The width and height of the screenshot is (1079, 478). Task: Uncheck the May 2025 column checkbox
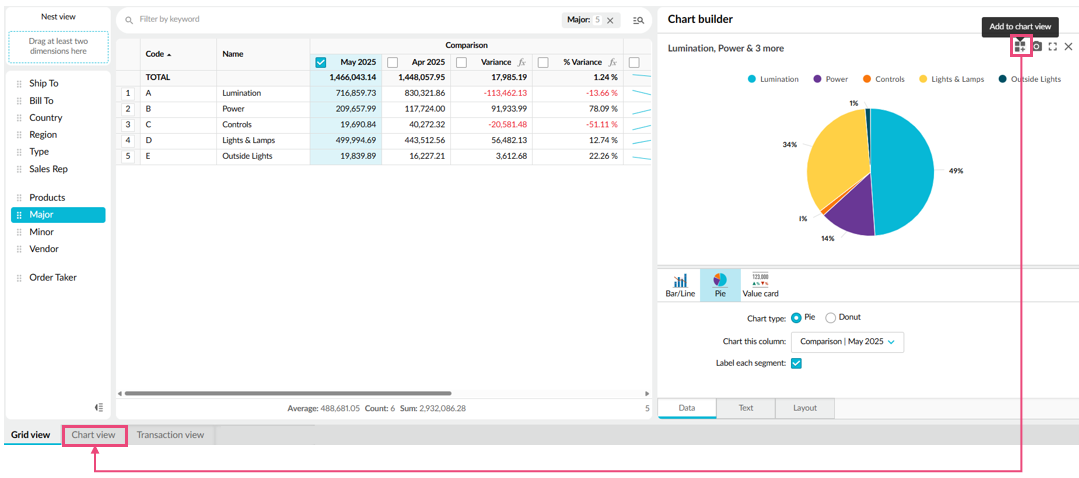[x=321, y=62]
